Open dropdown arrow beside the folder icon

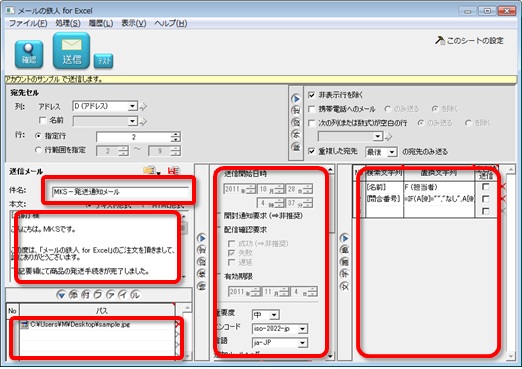tap(159, 173)
